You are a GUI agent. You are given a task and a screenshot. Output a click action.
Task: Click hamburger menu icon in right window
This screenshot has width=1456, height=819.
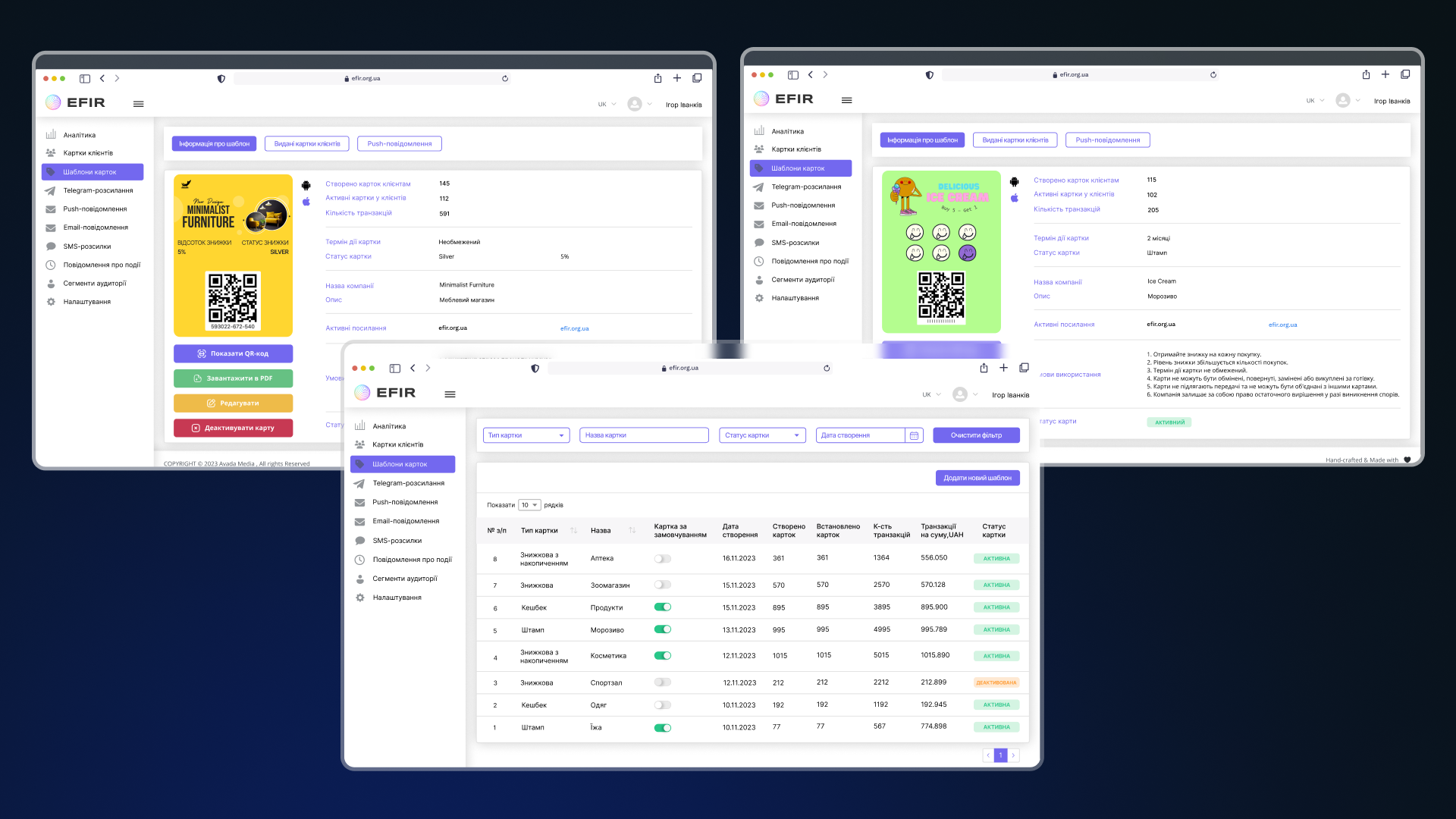point(846,100)
